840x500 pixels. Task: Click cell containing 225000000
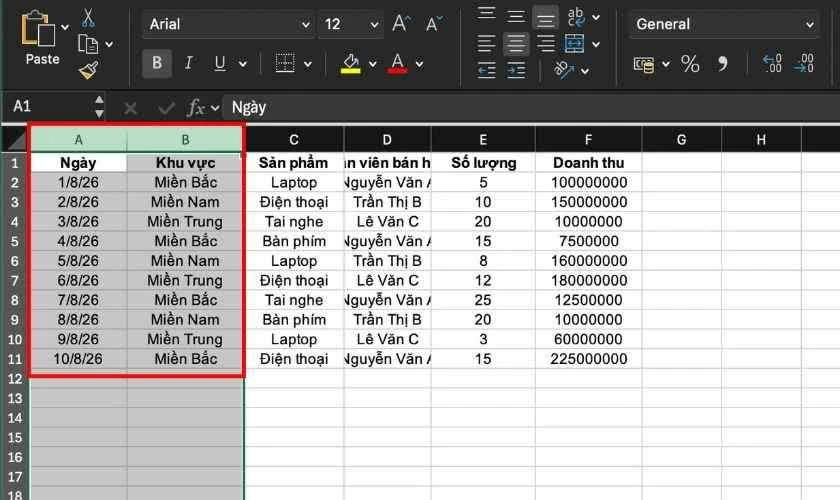tap(588, 359)
